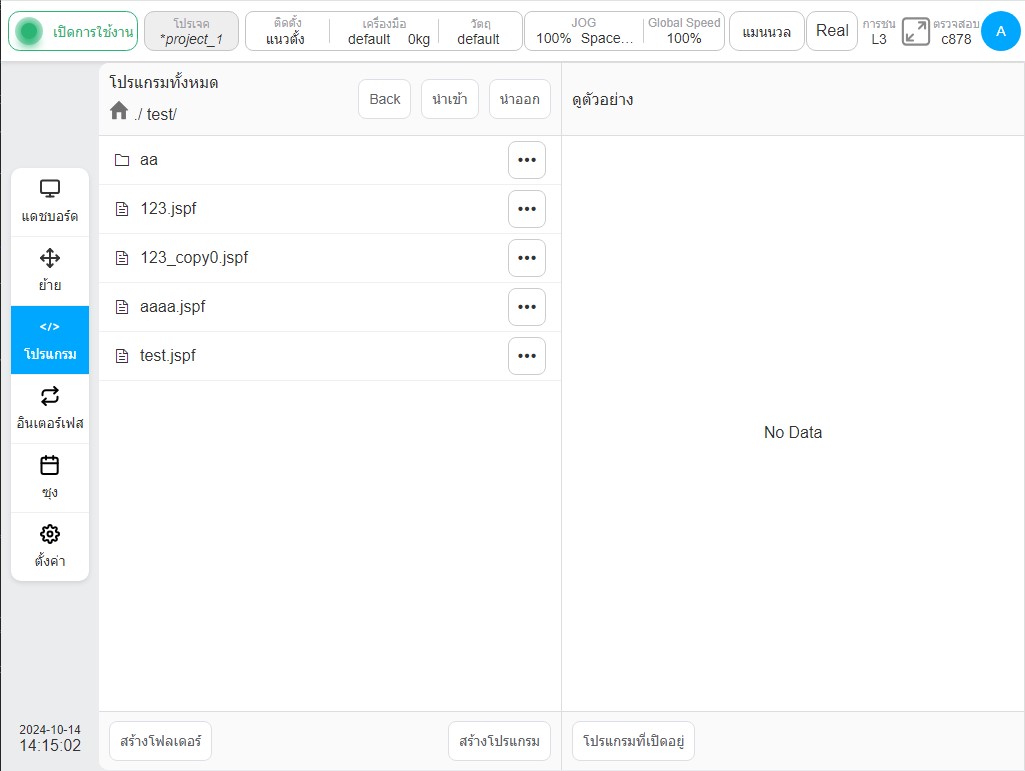Click the fullscreen expand arrows icon
This screenshot has width=1025, height=771.
click(915, 31)
